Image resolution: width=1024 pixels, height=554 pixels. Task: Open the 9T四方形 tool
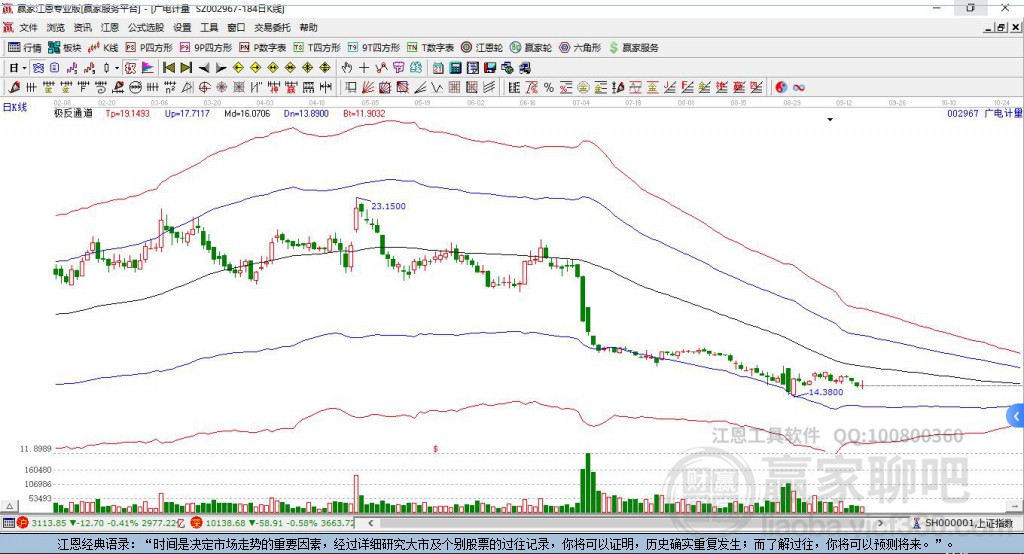pyautogui.click(x=374, y=48)
